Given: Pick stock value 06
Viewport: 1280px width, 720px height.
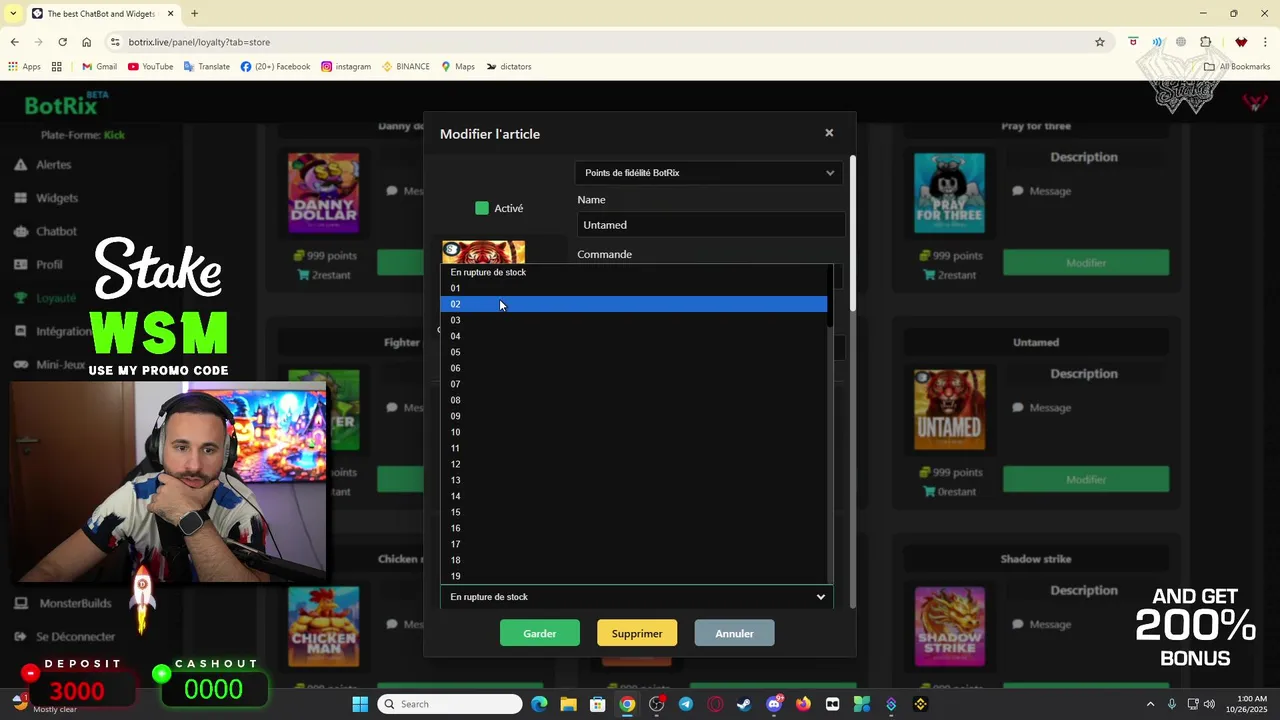Looking at the screenshot, I should pos(634,368).
